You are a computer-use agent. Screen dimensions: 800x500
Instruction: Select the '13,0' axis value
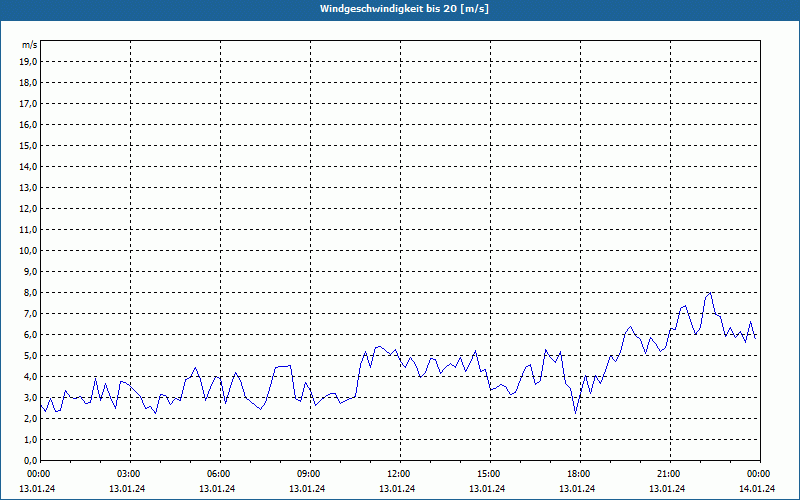coord(29,187)
